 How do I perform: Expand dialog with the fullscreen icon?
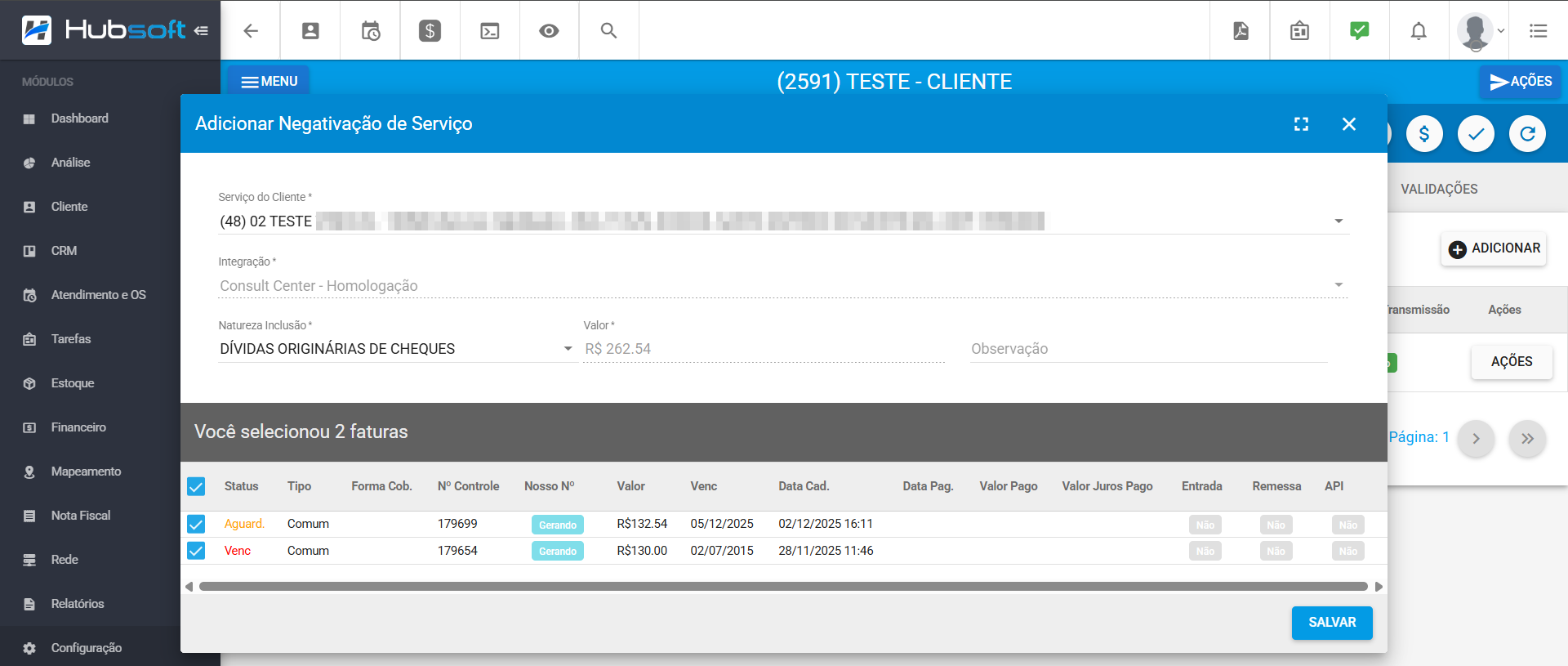[x=1301, y=123]
